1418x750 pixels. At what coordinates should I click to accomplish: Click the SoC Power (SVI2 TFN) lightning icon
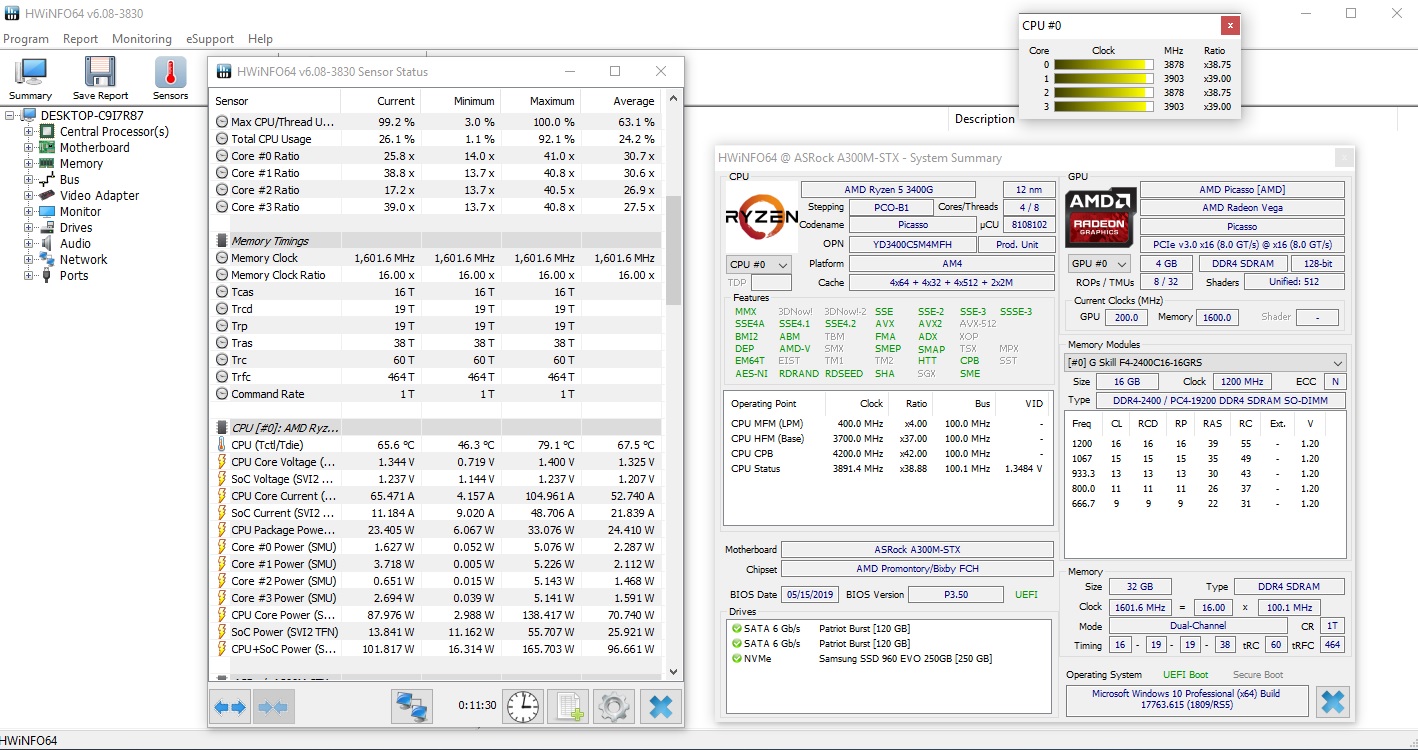click(x=222, y=632)
